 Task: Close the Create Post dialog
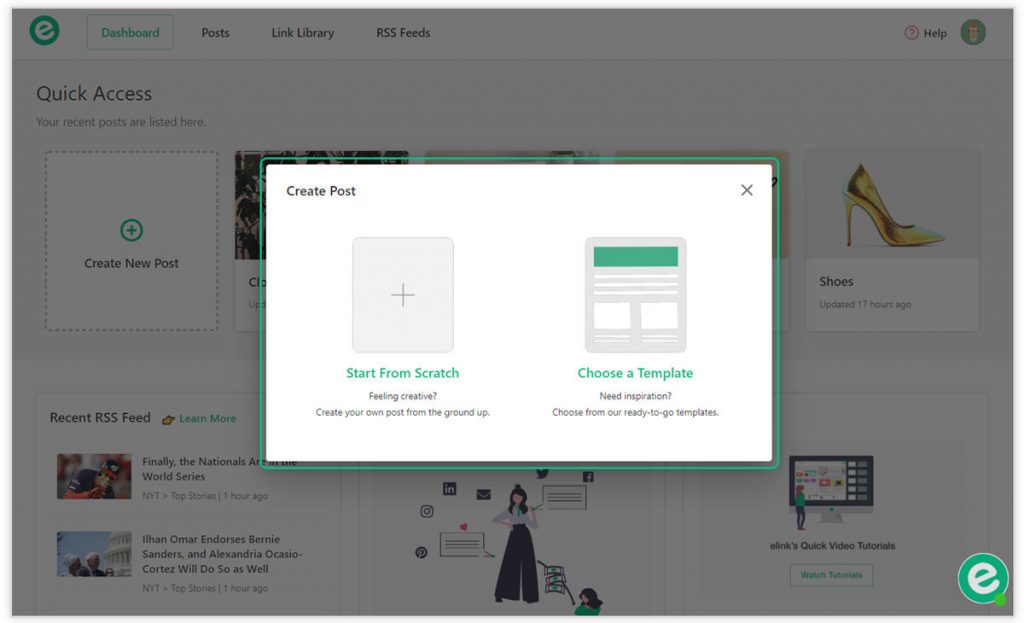click(x=746, y=189)
